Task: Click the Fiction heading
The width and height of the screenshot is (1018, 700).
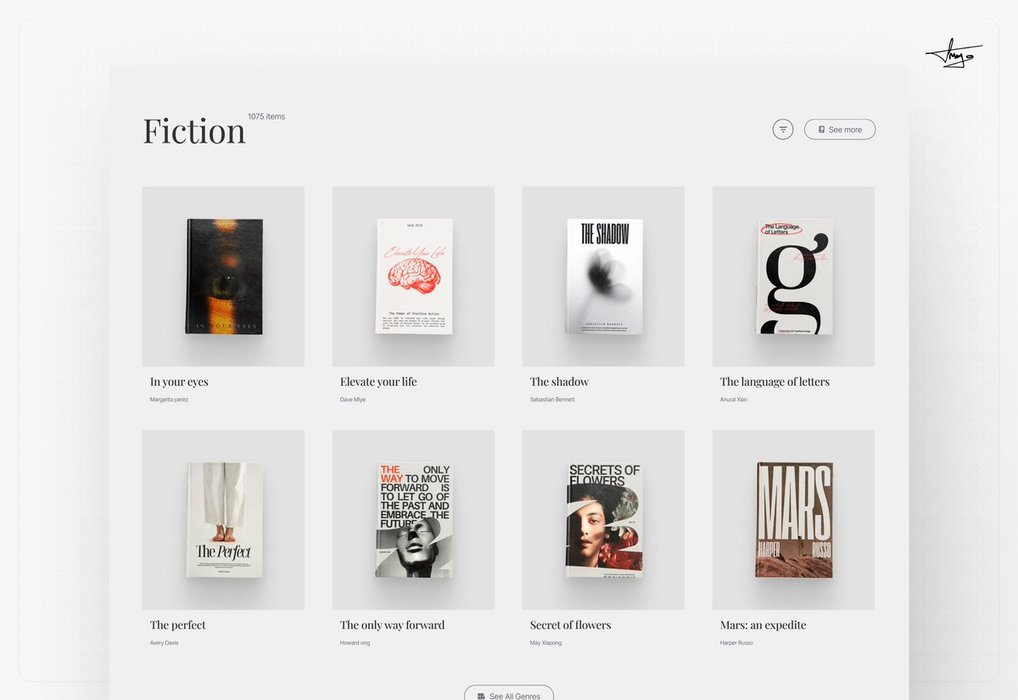Action: [194, 131]
